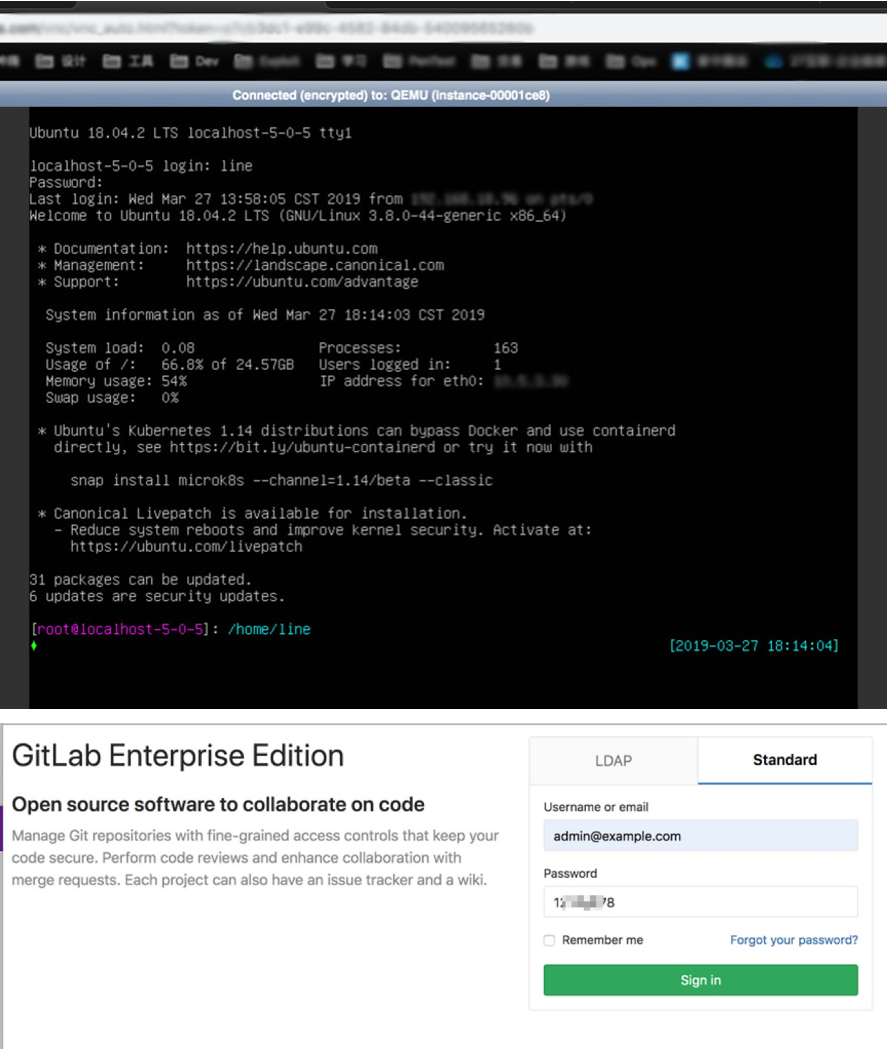Viewport: 887px width, 1049px height.
Task: Click the "31 packages can be updated." line
Action: [140, 579]
